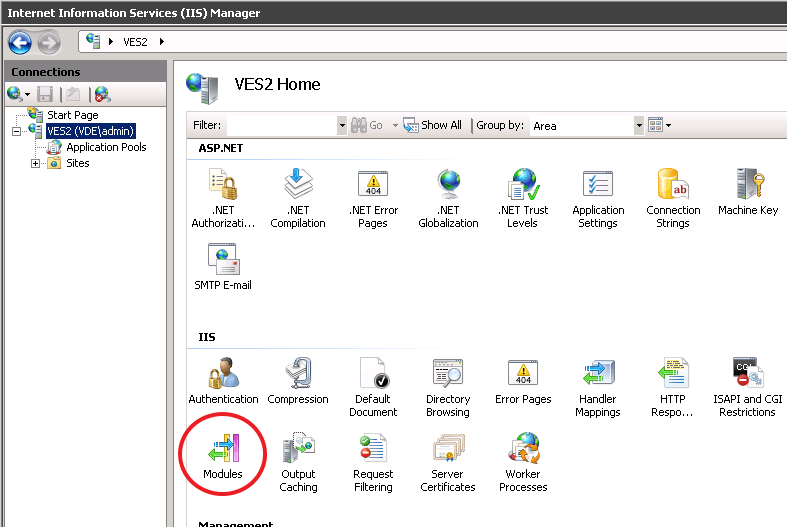
Task: Open .NET Compilation settings
Action: tap(298, 198)
